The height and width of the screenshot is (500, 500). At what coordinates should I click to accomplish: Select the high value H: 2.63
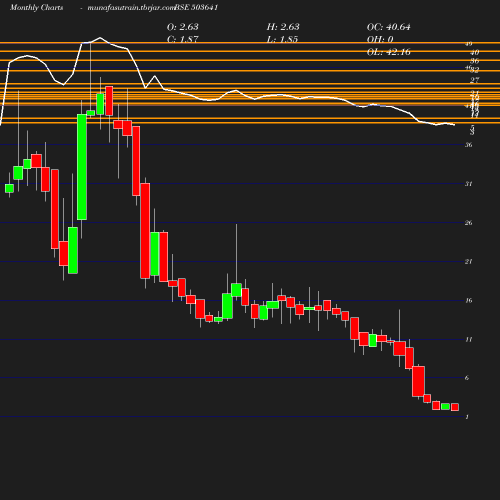[283, 27]
